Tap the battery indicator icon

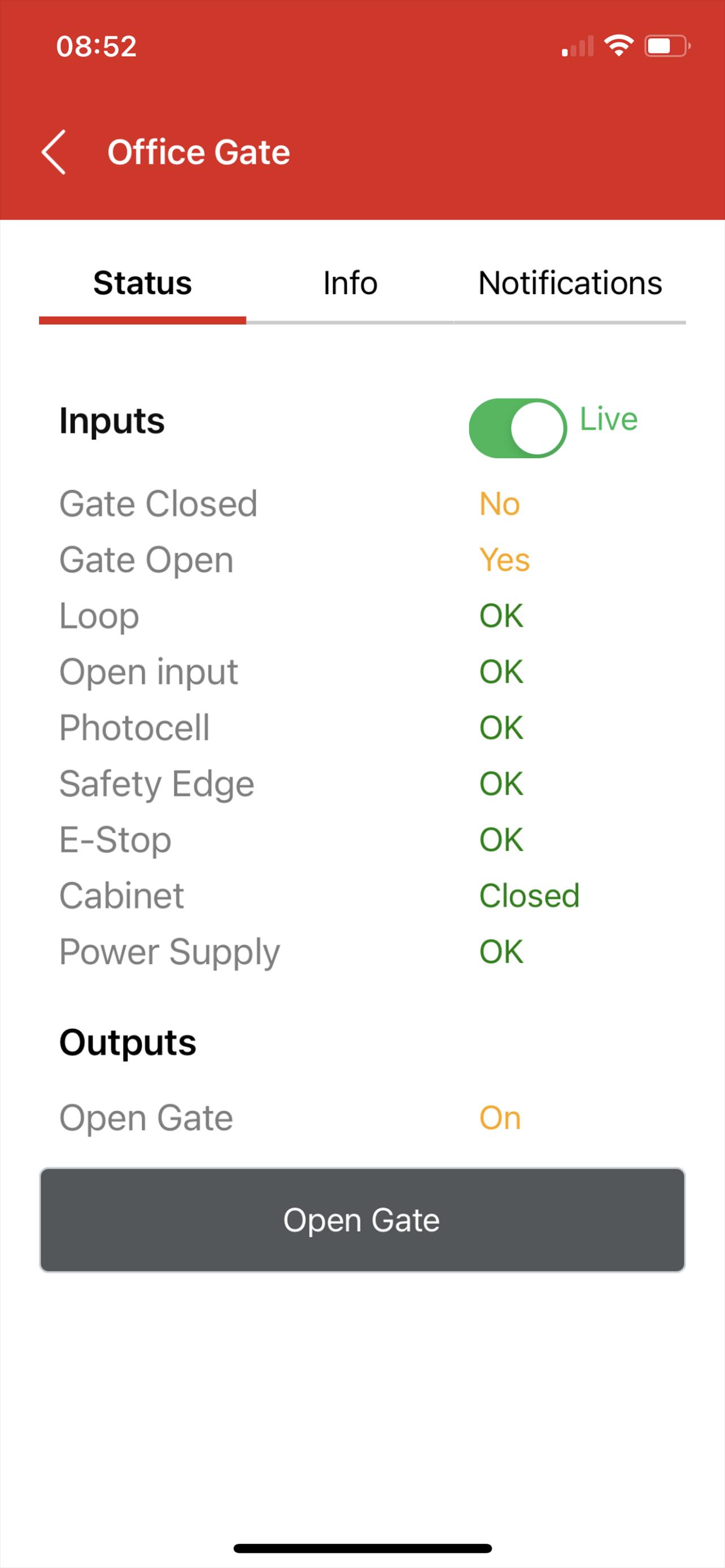(668, 46)
